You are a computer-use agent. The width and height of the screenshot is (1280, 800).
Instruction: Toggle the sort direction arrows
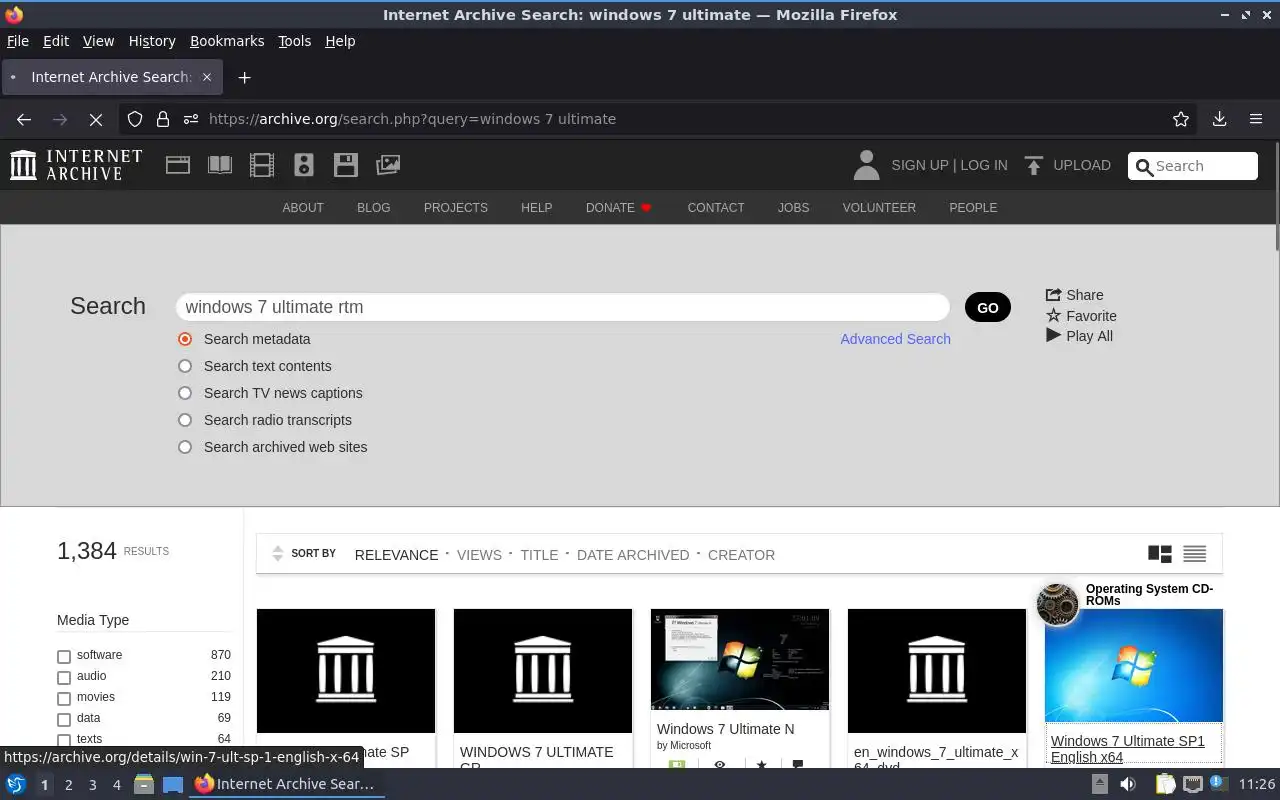(x=277, y=554)
